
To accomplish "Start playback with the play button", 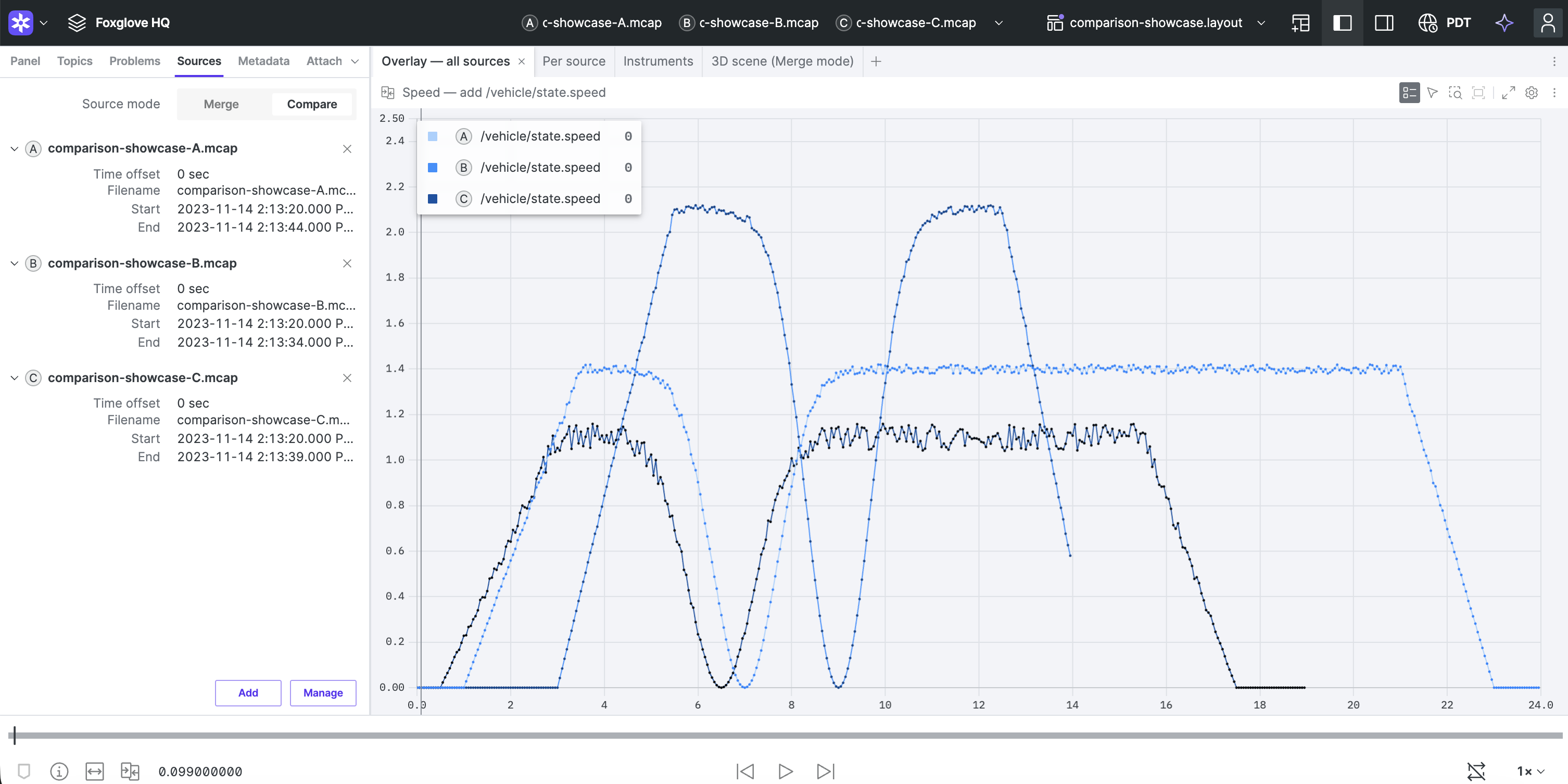I will (785, 771).
